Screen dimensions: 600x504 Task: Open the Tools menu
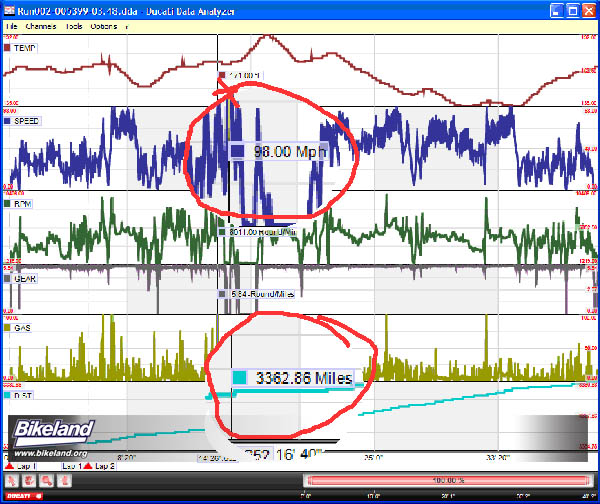coord(74,27)
